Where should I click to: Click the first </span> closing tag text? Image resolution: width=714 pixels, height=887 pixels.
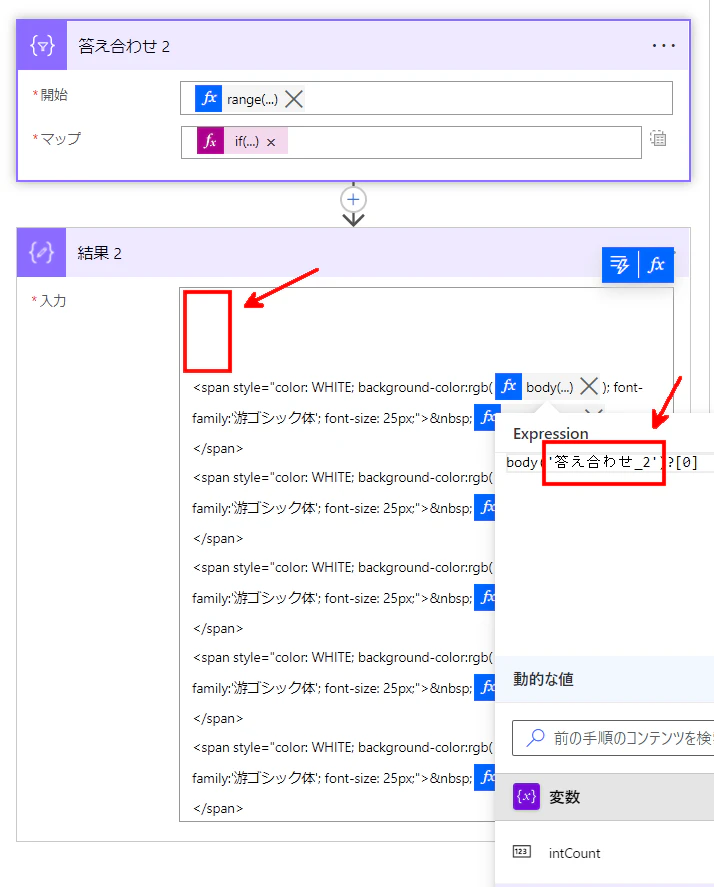coord(218,449)
